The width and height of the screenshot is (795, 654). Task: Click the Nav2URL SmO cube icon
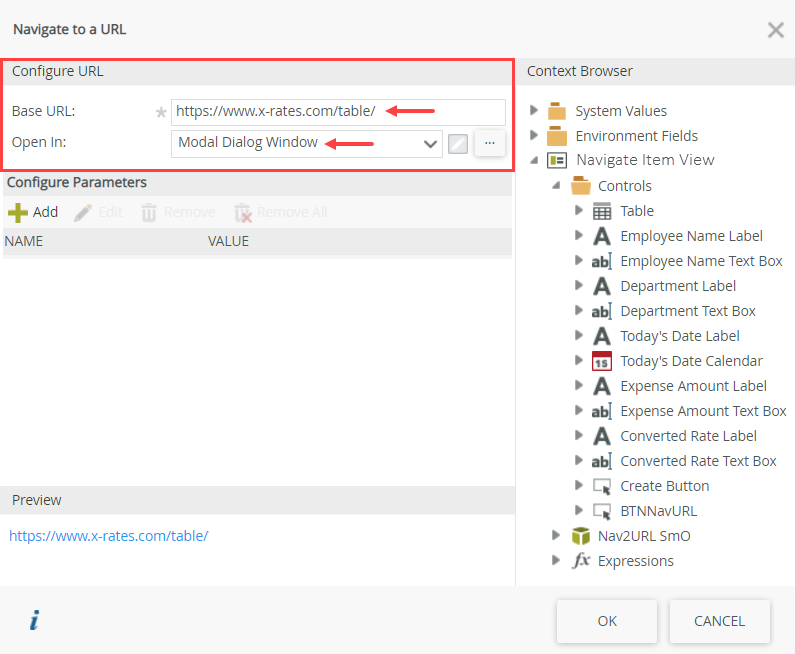pos(581,536)
